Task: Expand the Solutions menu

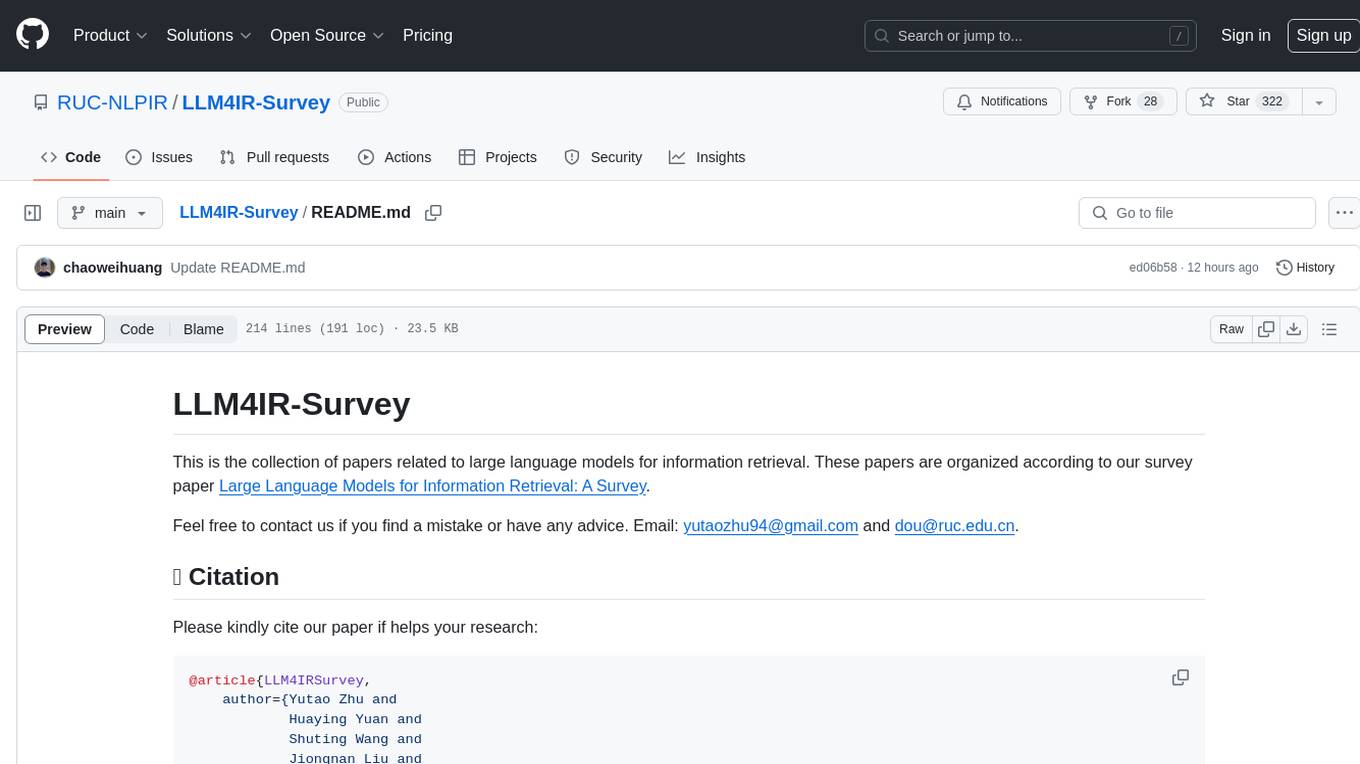Action: 209,35
